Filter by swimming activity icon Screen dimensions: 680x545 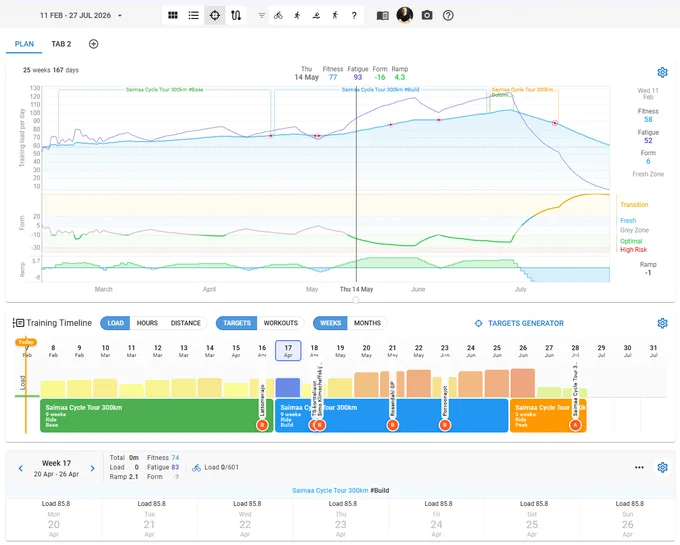316,16
